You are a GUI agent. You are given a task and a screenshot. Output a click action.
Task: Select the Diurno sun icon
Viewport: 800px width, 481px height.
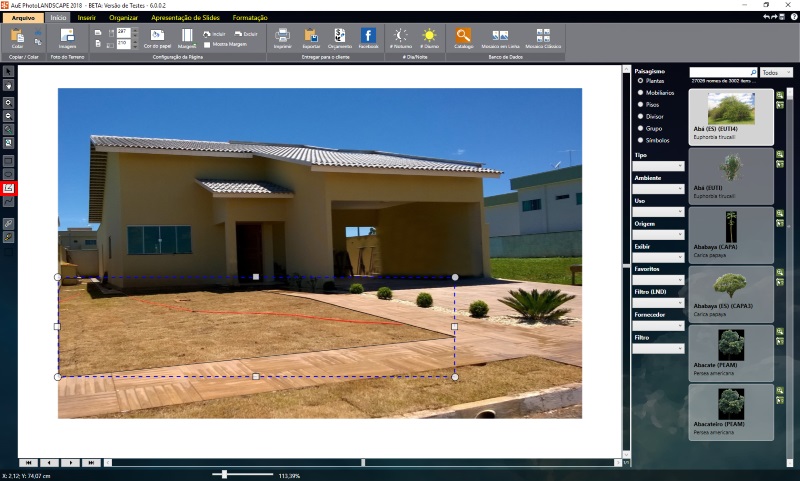point(429,35)
